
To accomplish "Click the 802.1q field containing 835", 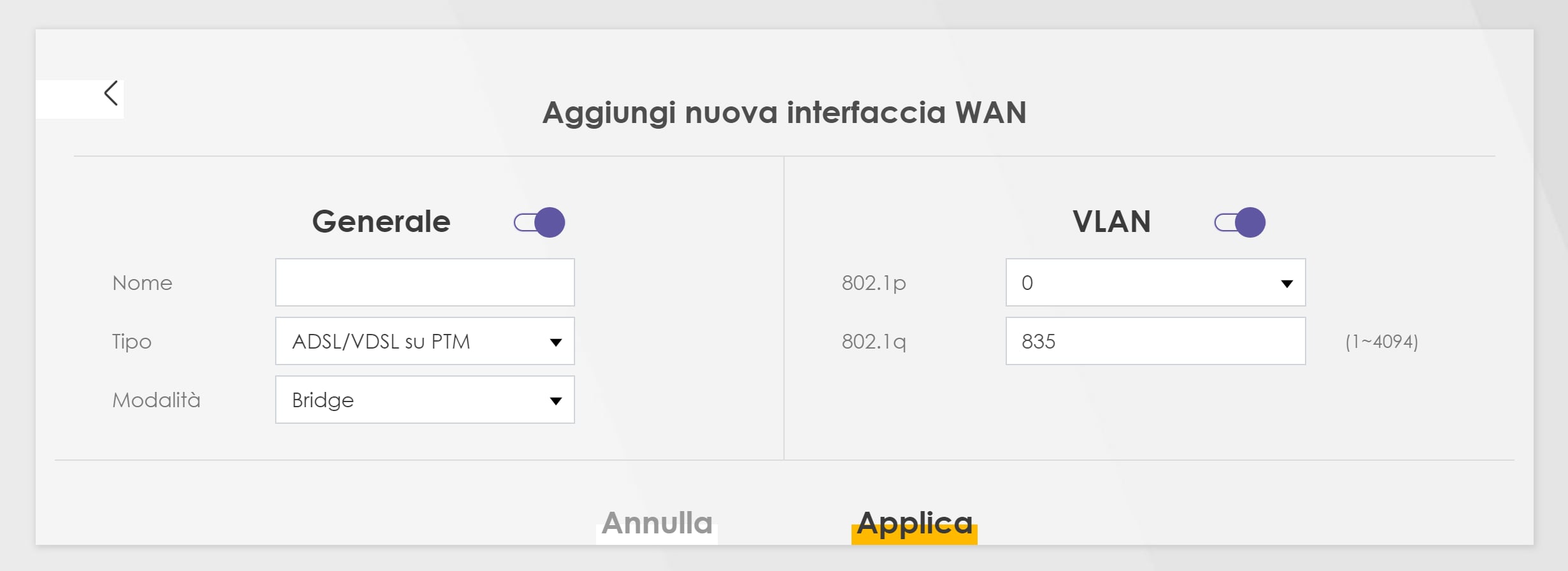I will tap(1155, 342).
